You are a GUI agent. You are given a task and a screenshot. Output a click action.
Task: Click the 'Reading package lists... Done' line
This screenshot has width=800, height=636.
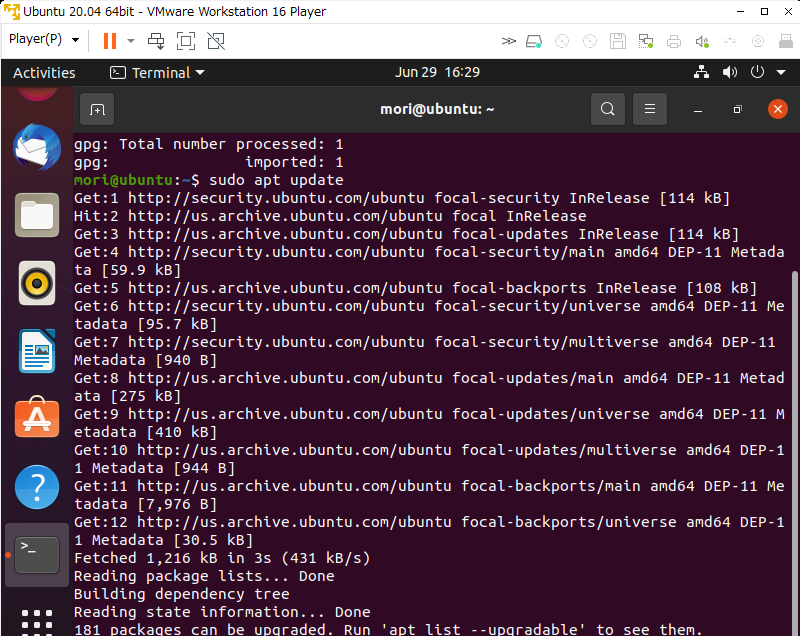(204, 576)
